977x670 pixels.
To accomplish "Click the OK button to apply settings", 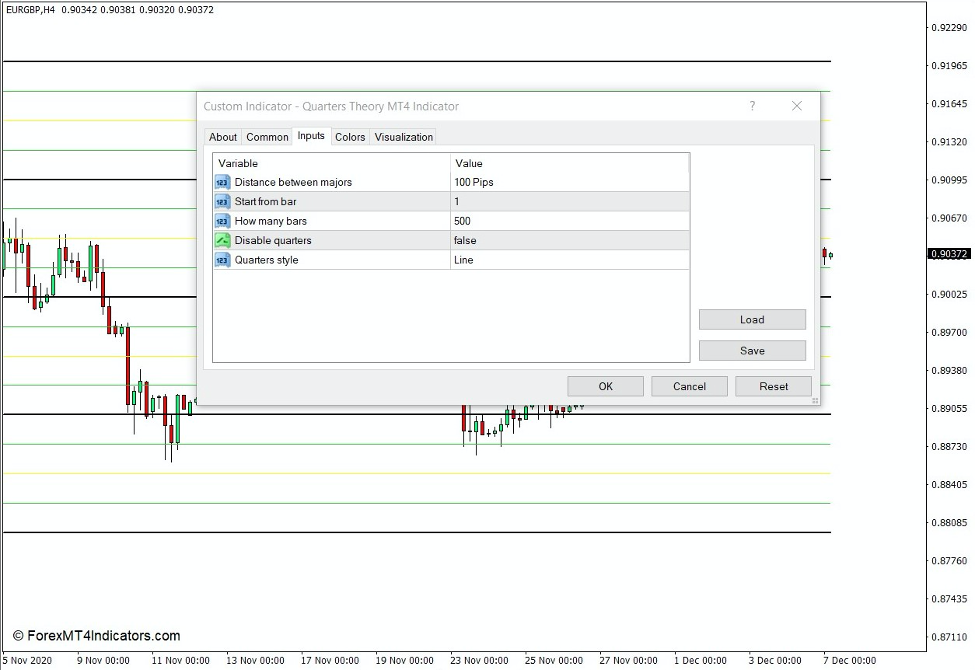I will pos(604,385).
